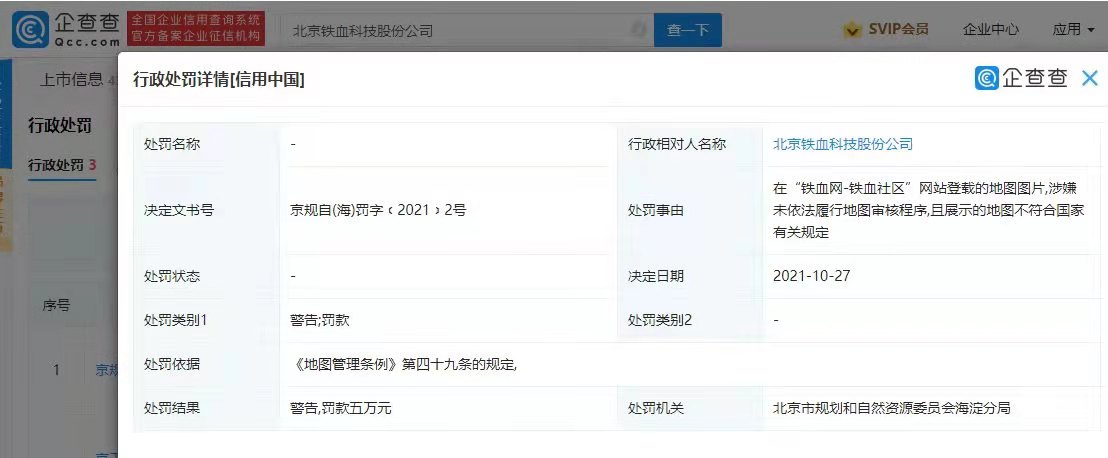Click the 查一下 search button

pyautogui.click(x=688, y=30)
